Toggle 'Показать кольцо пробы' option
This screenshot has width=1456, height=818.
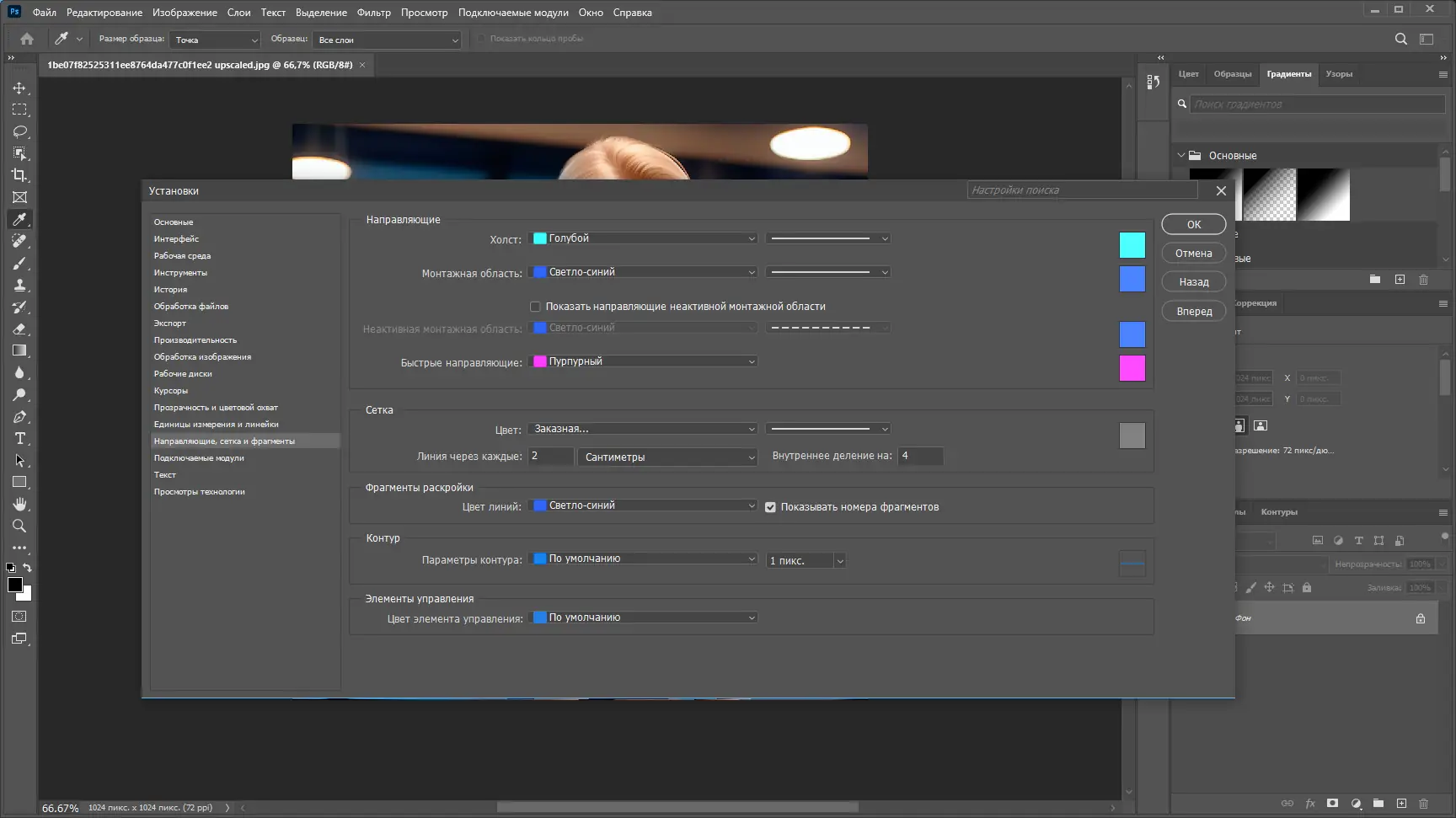[480, 39]
